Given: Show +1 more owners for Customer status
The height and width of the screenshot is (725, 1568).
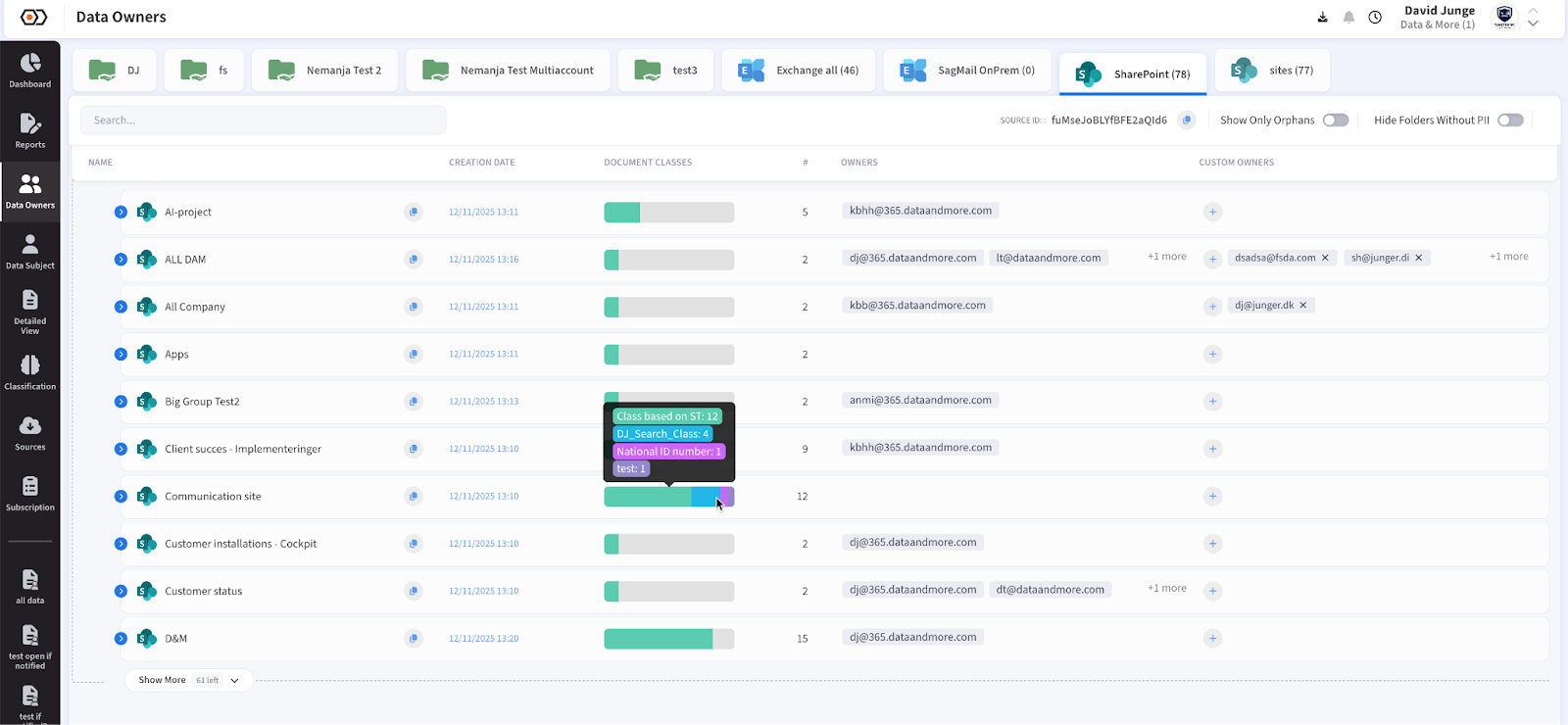Looking at the screenshot, I should pyautogui.click(x=1166, y=589).
